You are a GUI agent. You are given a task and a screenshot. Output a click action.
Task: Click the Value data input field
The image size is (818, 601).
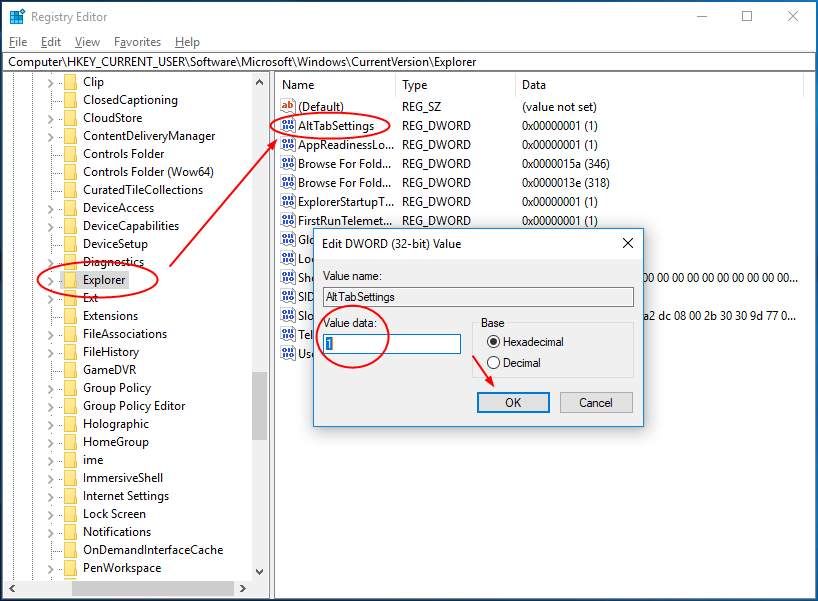pos(392,344)
